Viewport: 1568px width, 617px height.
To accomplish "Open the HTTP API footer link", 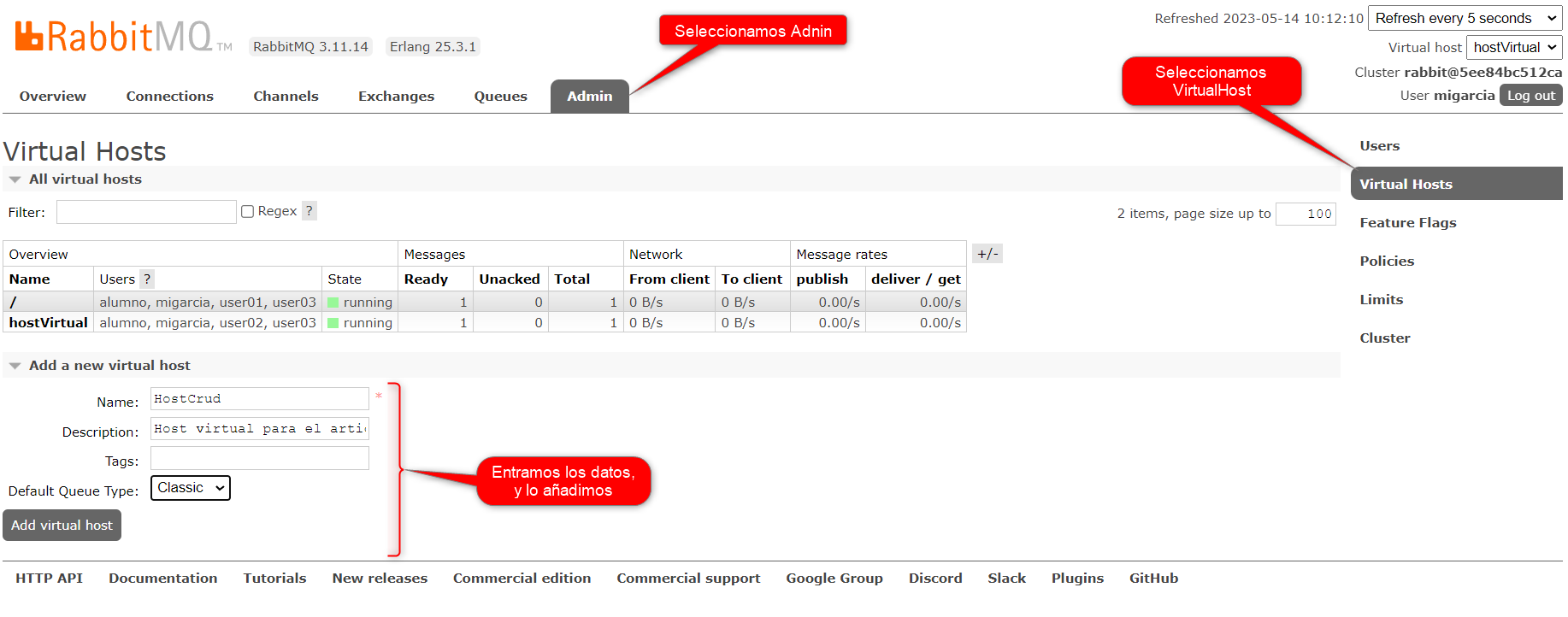I will coord(49,579).
